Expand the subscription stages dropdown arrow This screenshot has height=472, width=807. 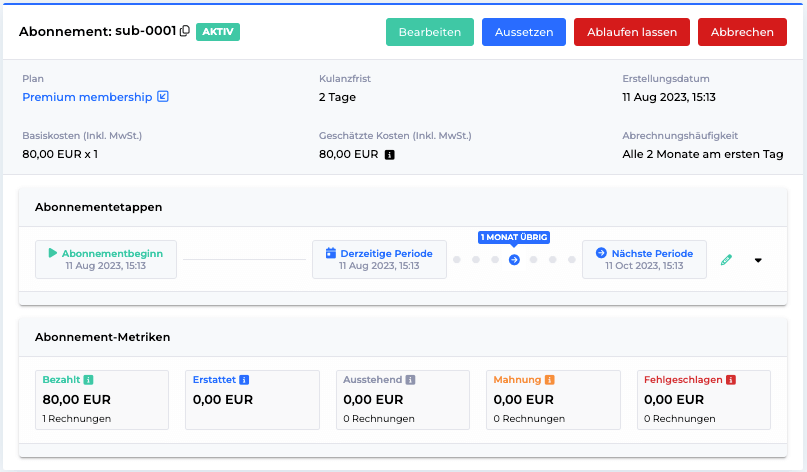(758, 260)
